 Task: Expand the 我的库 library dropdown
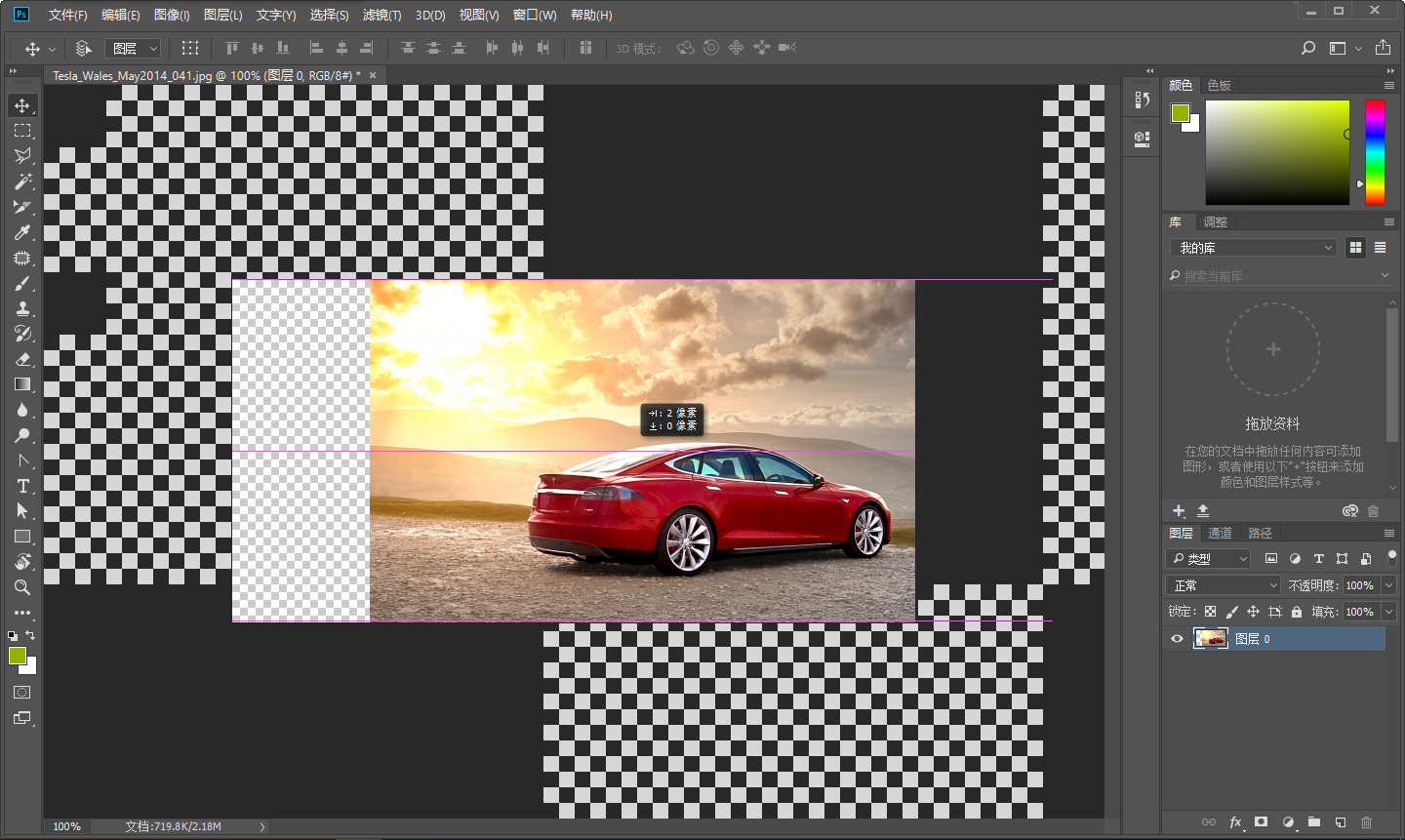click(x=1253, y=248)
